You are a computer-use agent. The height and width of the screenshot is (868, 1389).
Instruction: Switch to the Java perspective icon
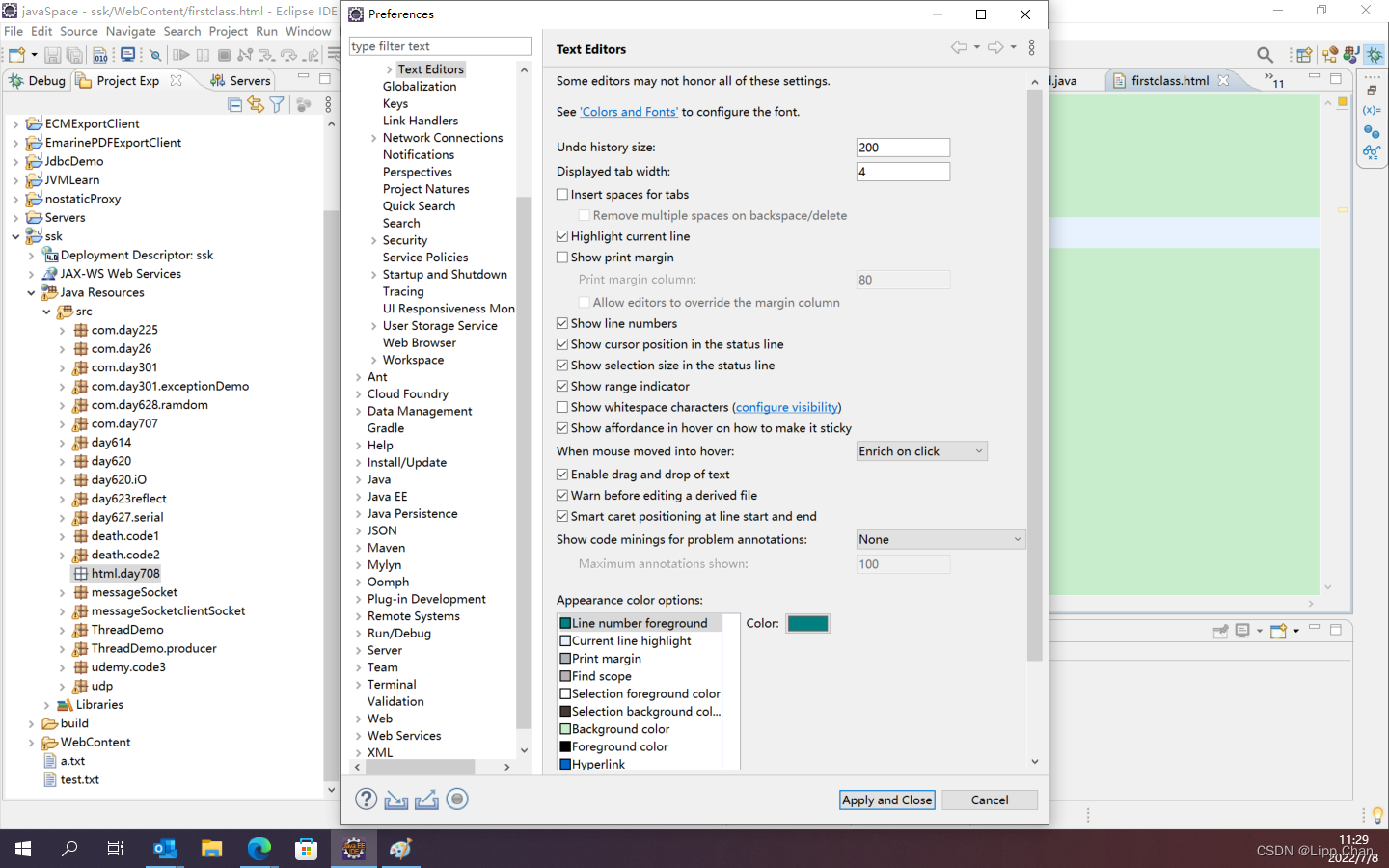(x=1352, y=55)
